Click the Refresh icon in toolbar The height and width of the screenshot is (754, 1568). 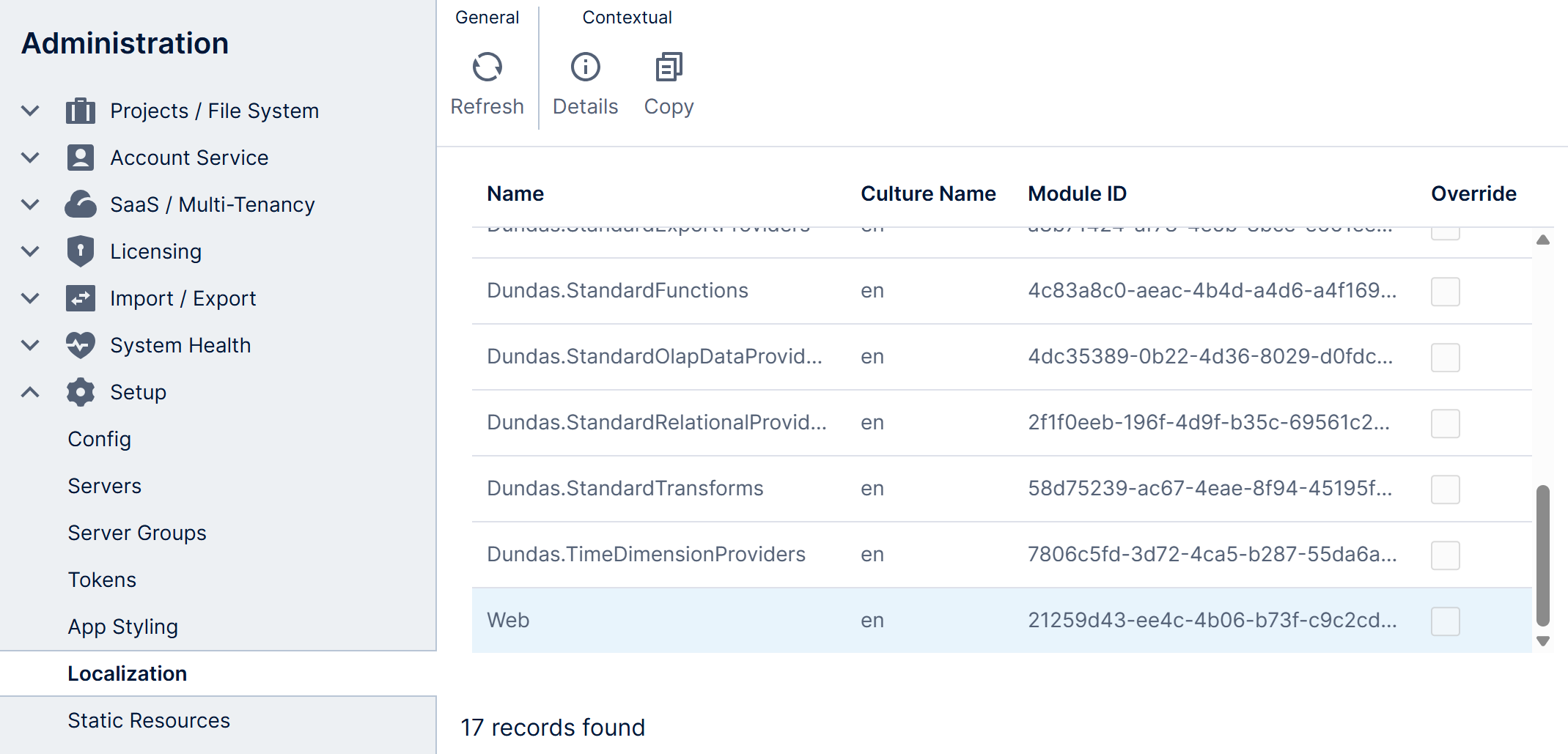pos(487,67)
